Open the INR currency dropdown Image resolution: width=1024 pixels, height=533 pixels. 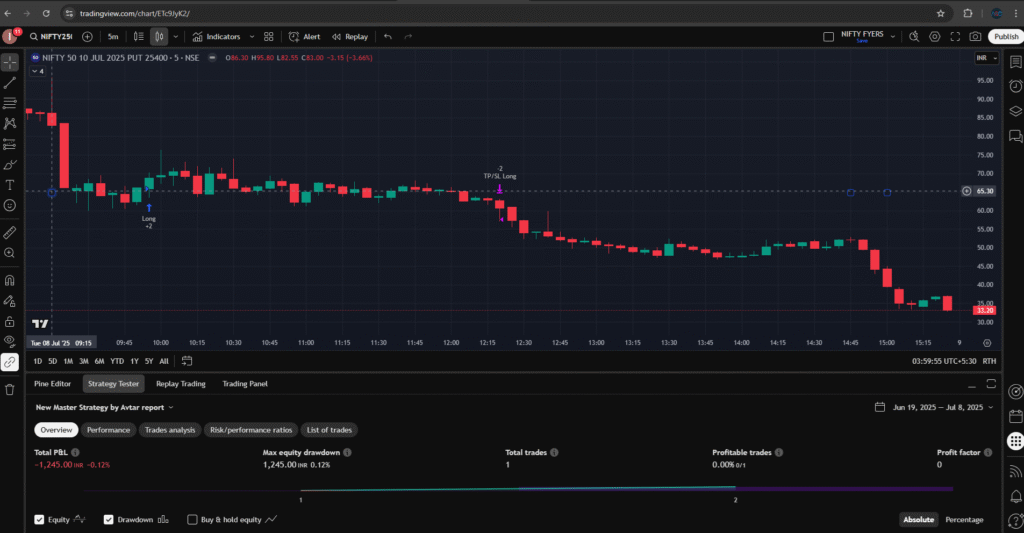click(x=986, y=58)
